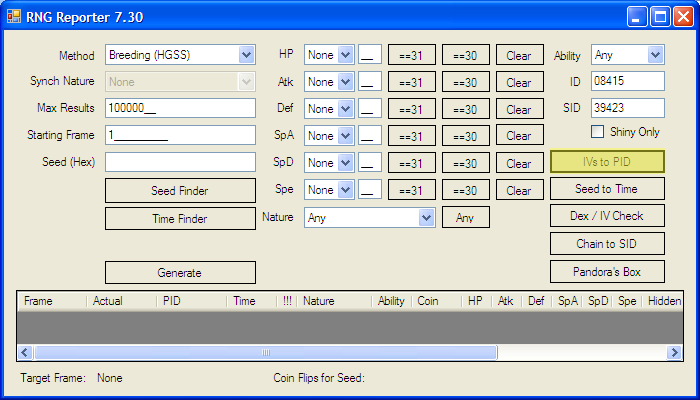Click the Generate button
The width and height of the screenshot is (700, 400).
pyautogui.click(x=180, y=272)
